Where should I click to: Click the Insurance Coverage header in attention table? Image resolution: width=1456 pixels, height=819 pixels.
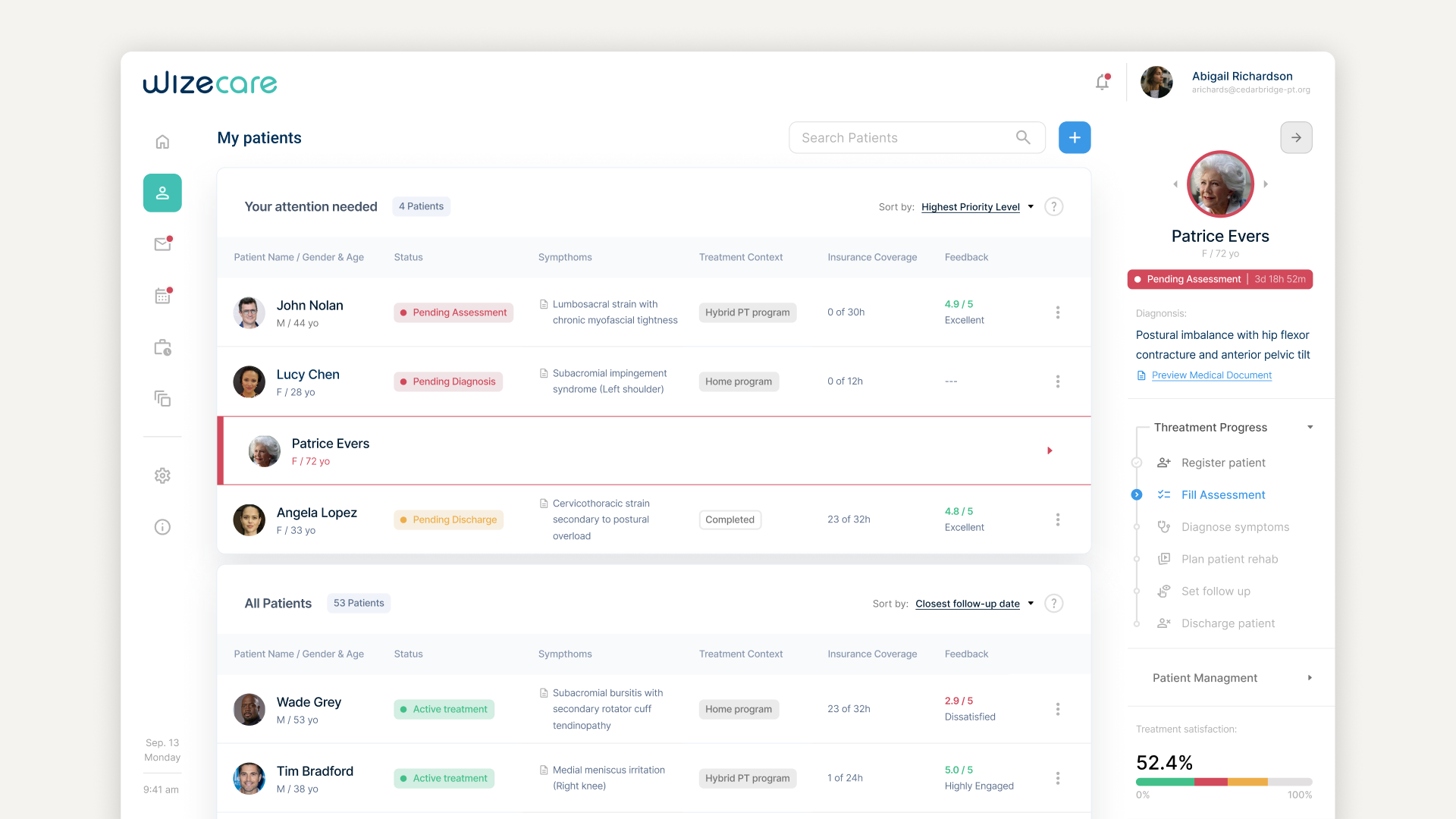point(872,257)
